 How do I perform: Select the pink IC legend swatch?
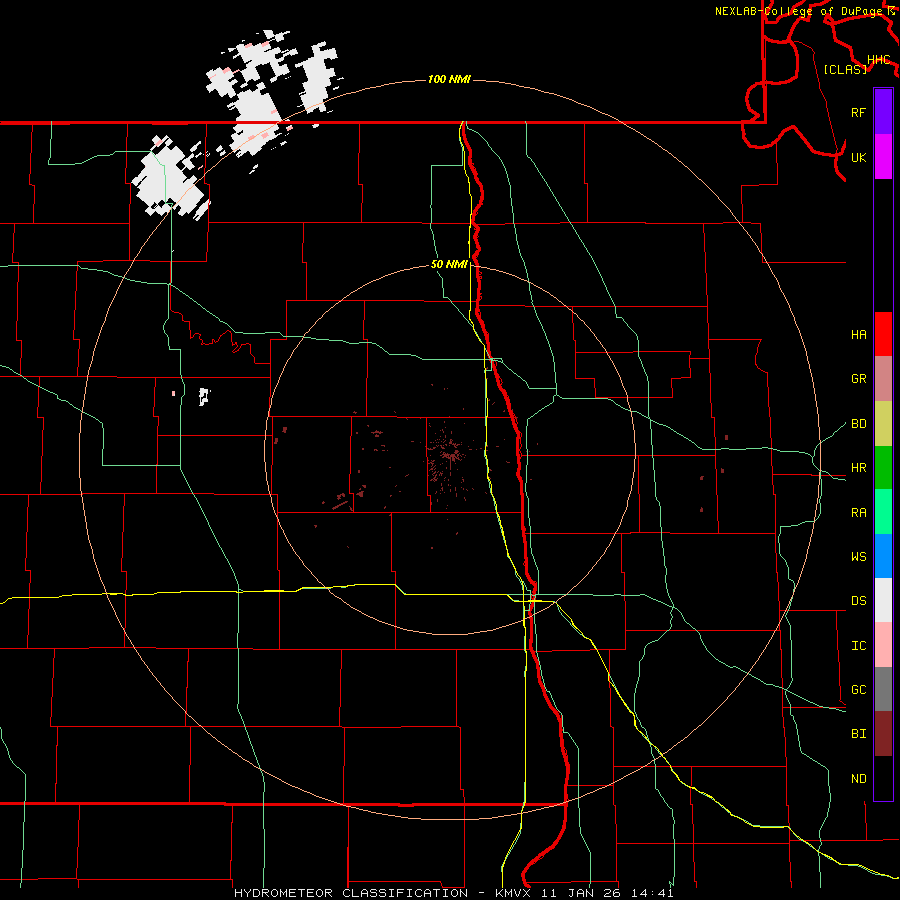coord(883,645)
